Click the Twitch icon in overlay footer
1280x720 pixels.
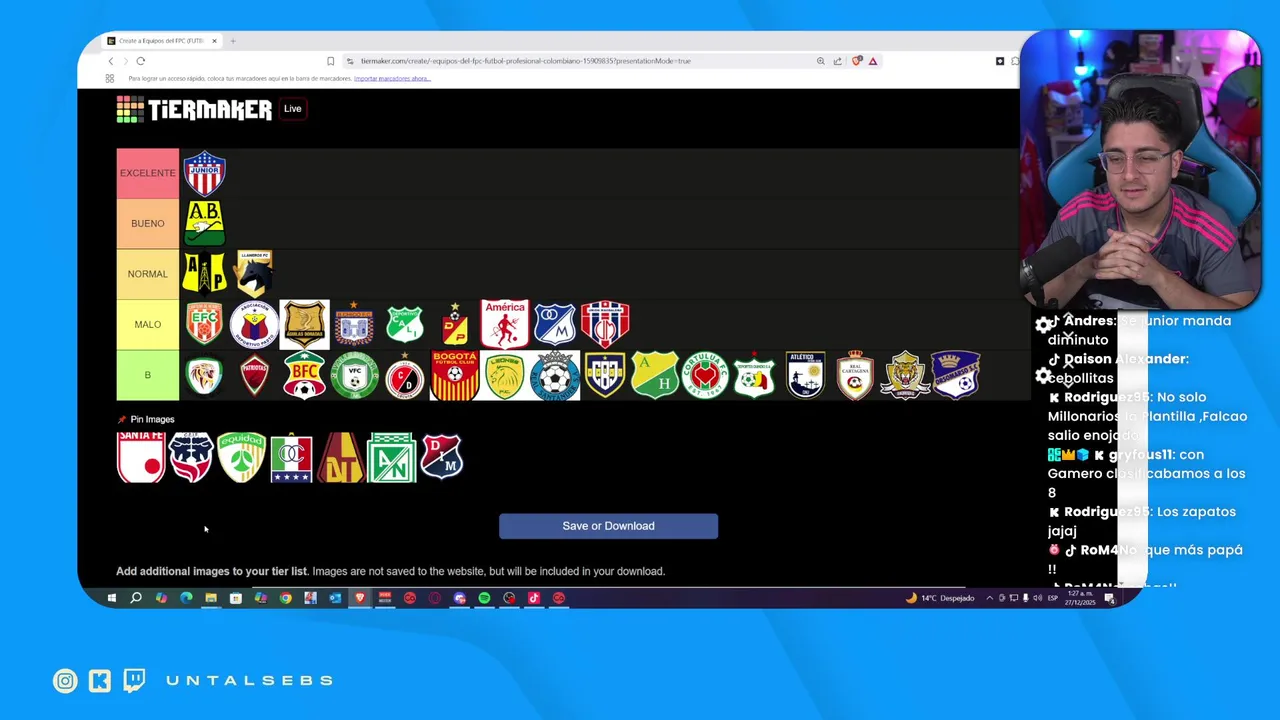(x=134, y=681)
